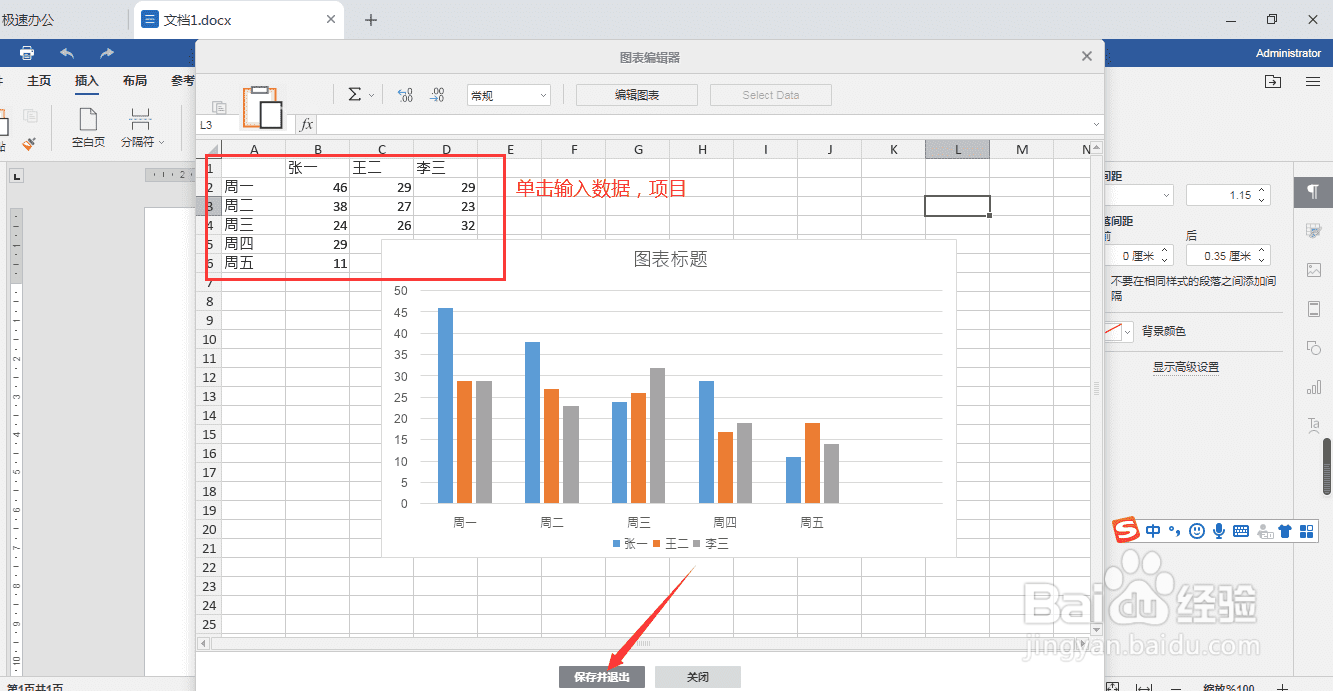
Task: Open the text art sidebar icon
Action: 1314,426
